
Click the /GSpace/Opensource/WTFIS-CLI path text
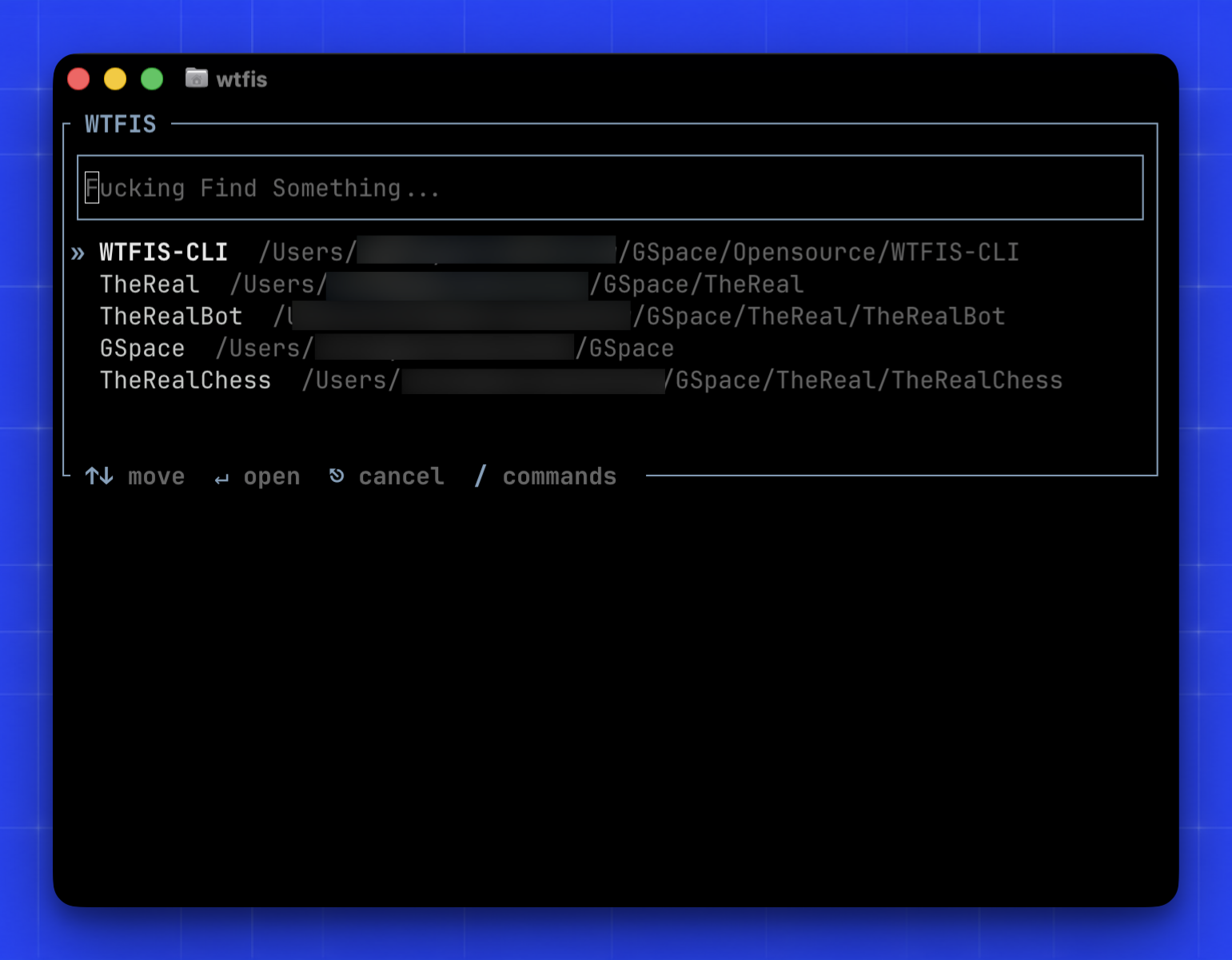pyautogui.click(x=819, y=253)
